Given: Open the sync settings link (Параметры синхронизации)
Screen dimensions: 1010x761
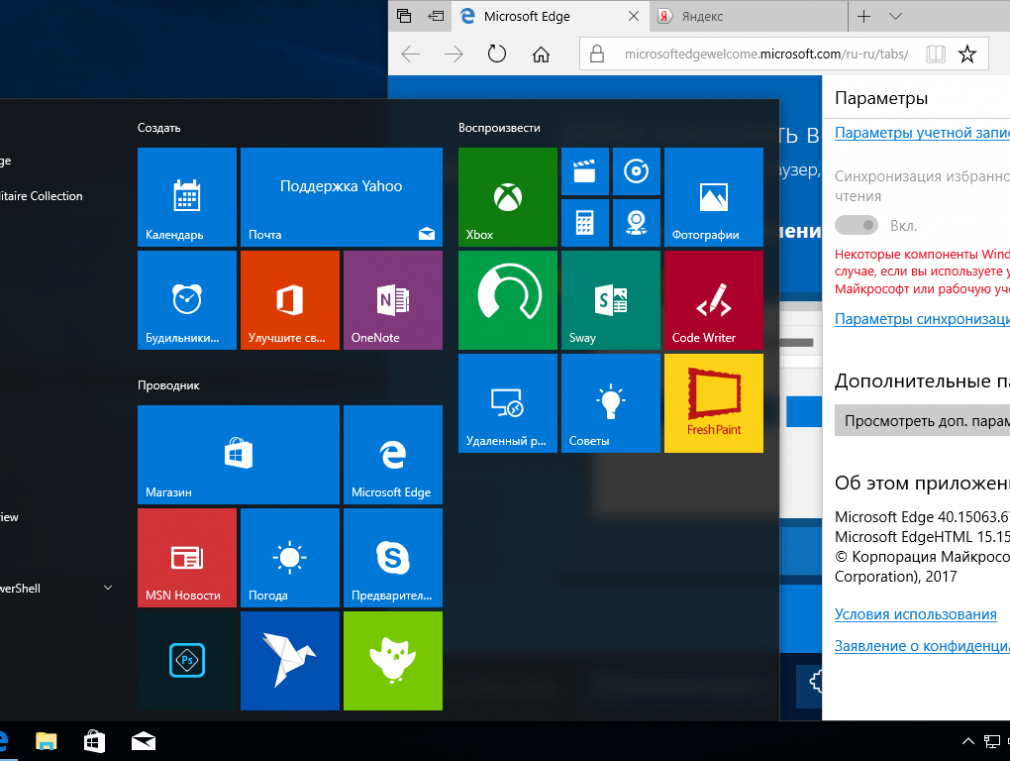Looking at the screenshot, I should pos(922,319).
